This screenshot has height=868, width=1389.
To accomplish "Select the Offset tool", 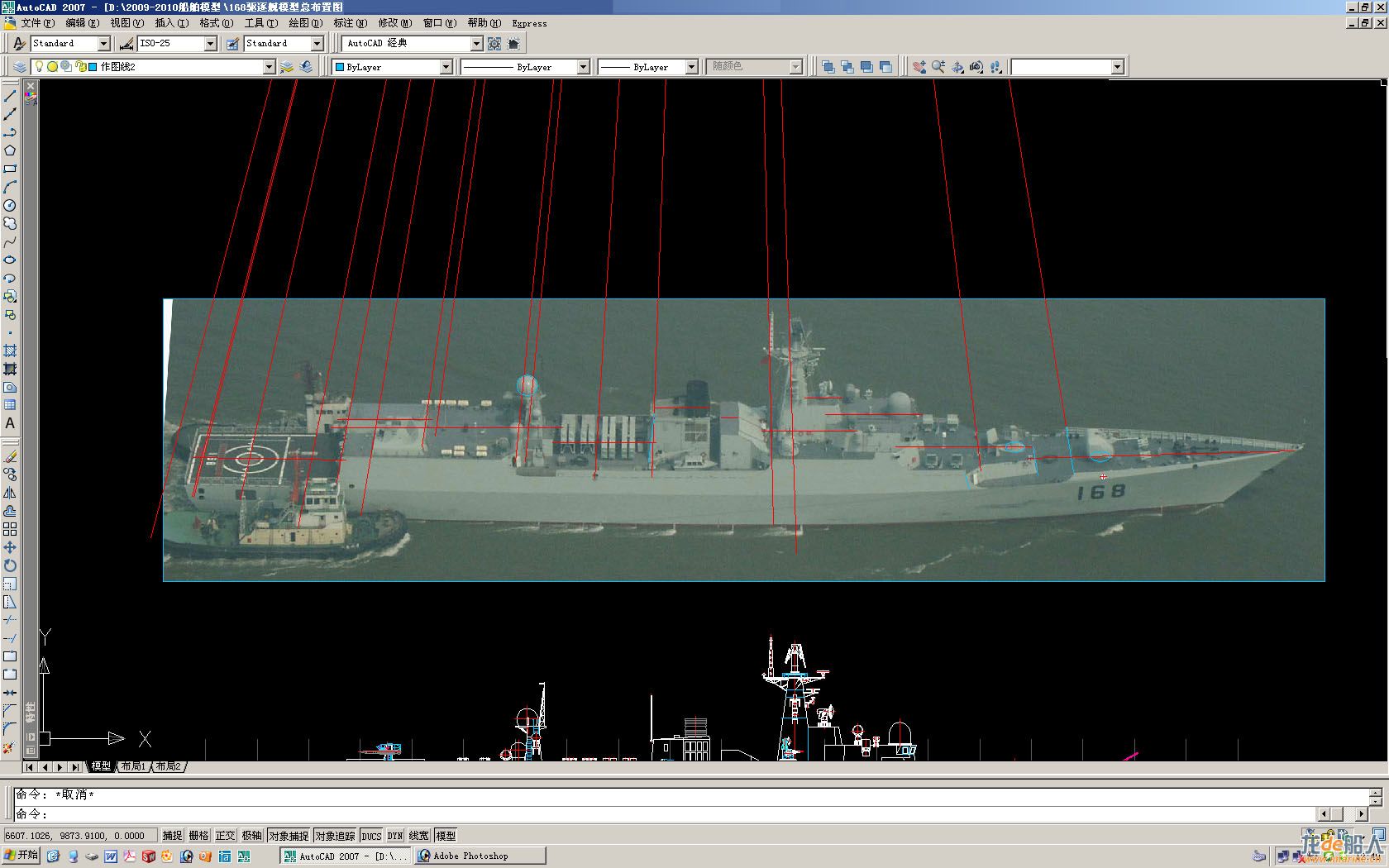I will click(x=10, y=511).
